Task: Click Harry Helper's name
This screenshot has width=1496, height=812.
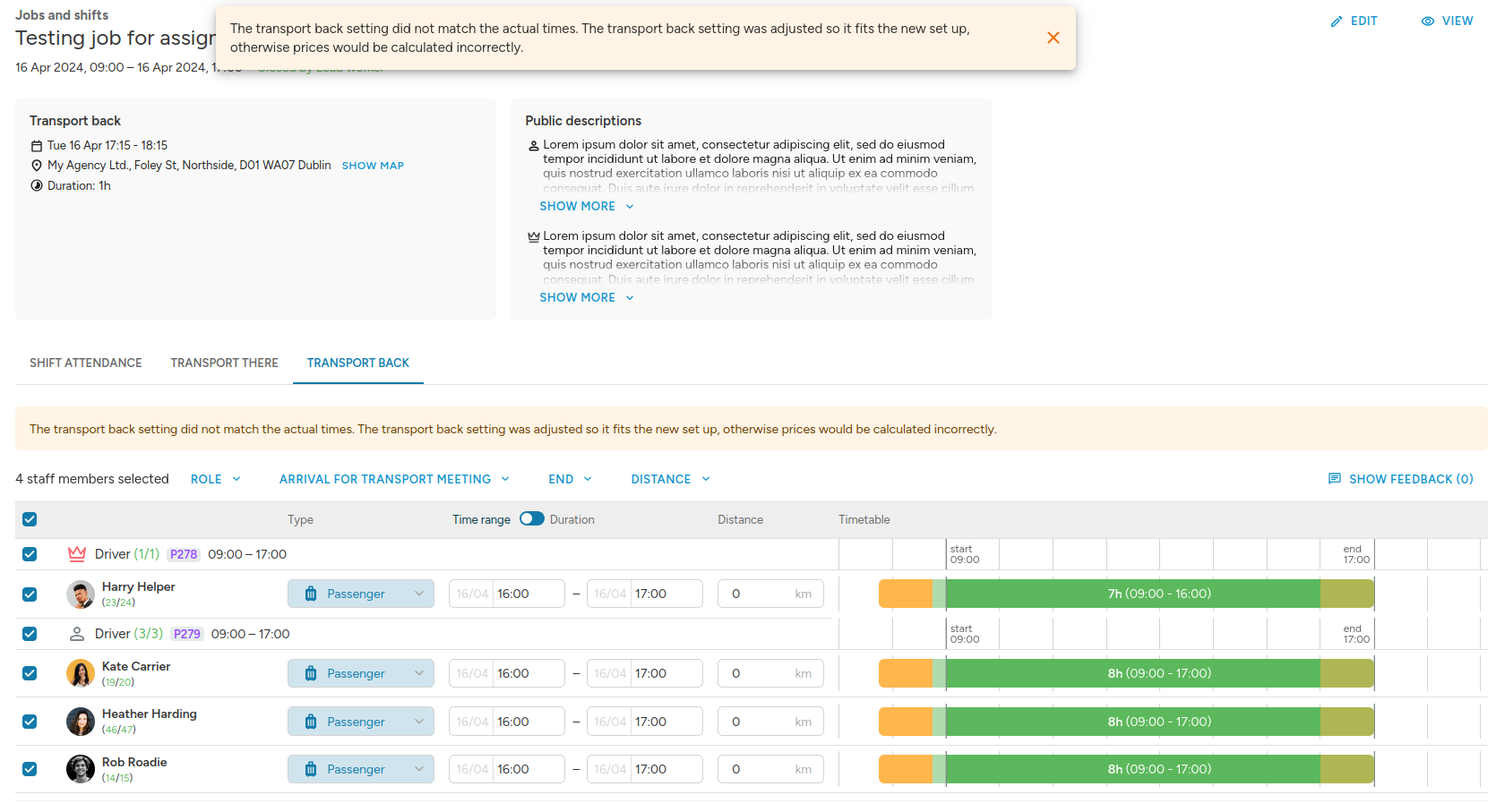Action: [x=139, y=586]
